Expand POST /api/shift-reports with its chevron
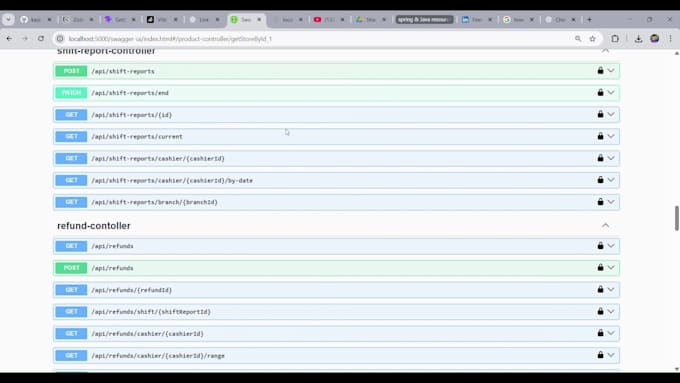Screen dimensions: 680x383 coord(611,70)
